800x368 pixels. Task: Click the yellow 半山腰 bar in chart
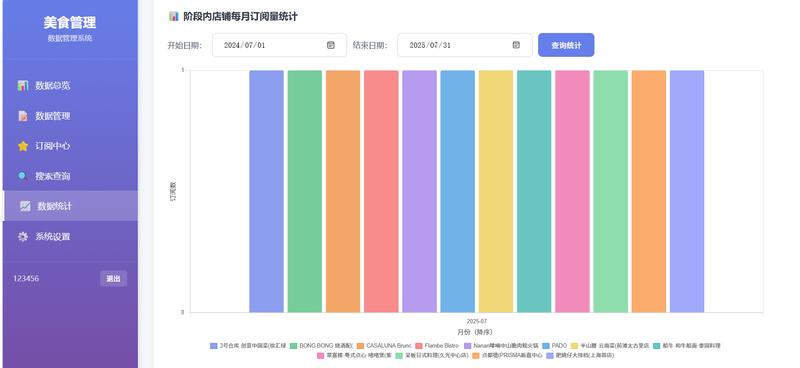(x=496, y=191)
